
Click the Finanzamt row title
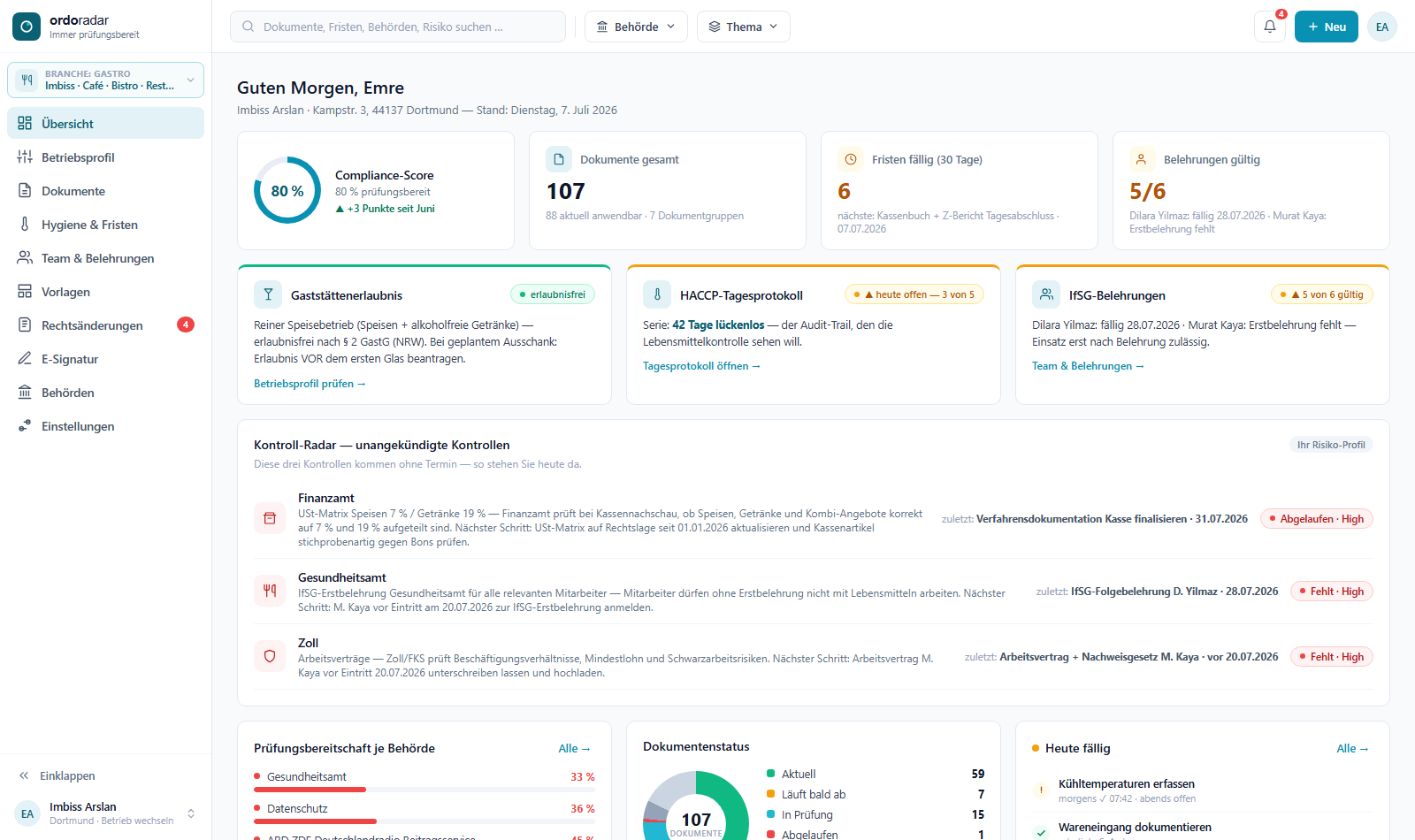pyautogui.click(x=326, y=498)
